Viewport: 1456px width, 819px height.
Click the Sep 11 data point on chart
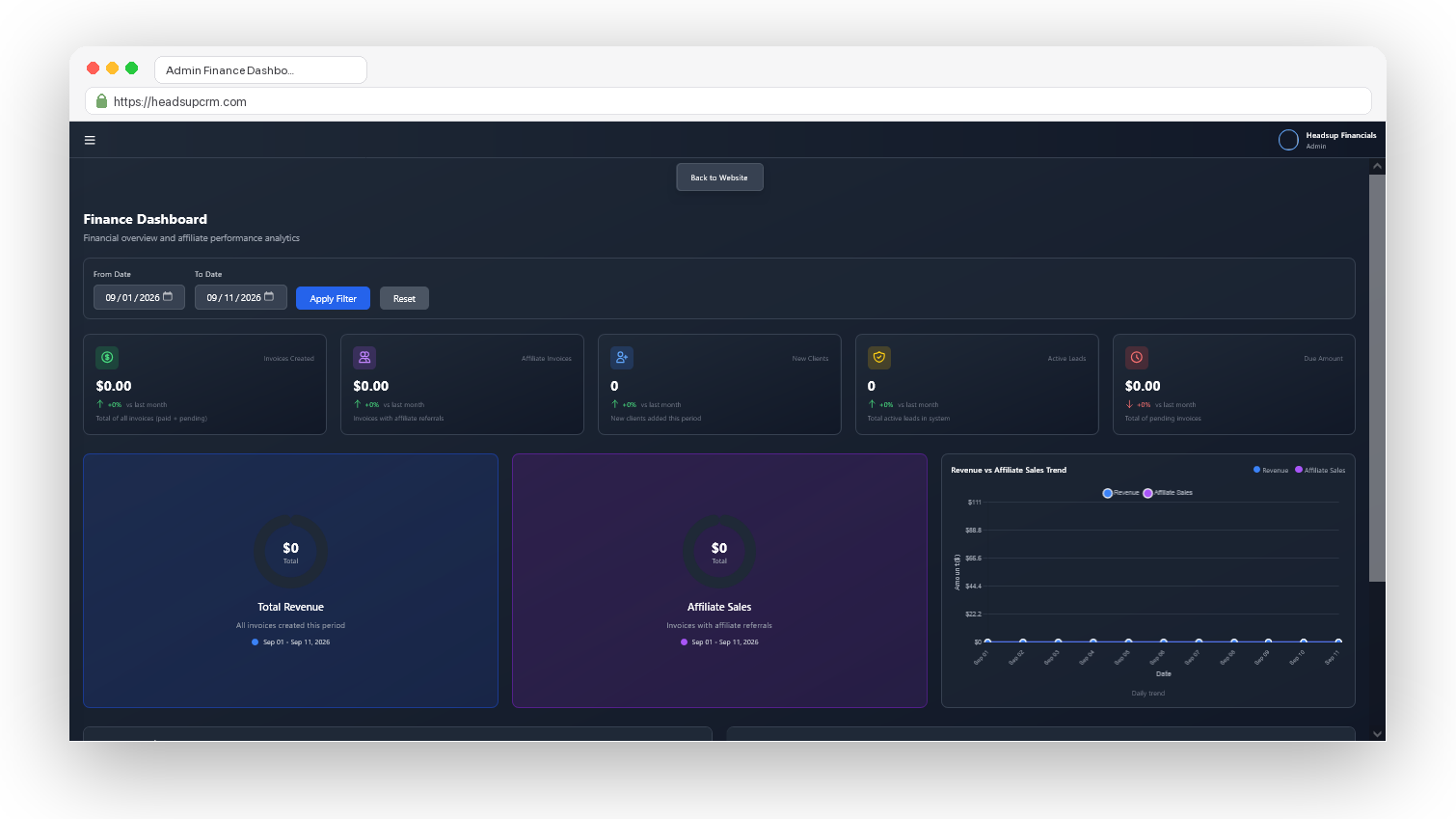tap(1338, 642)
